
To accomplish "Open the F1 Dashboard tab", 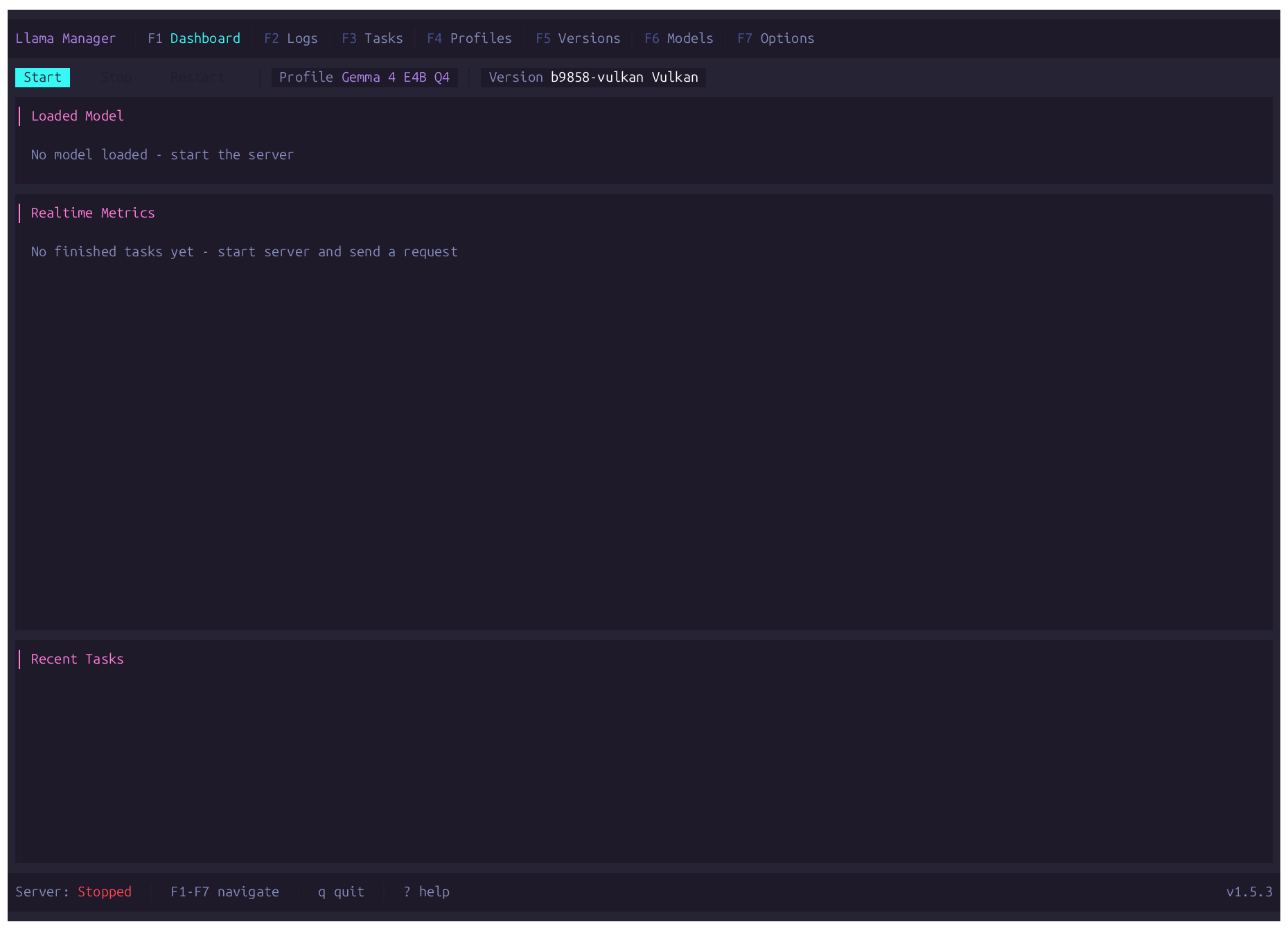I will click(194, 39).
